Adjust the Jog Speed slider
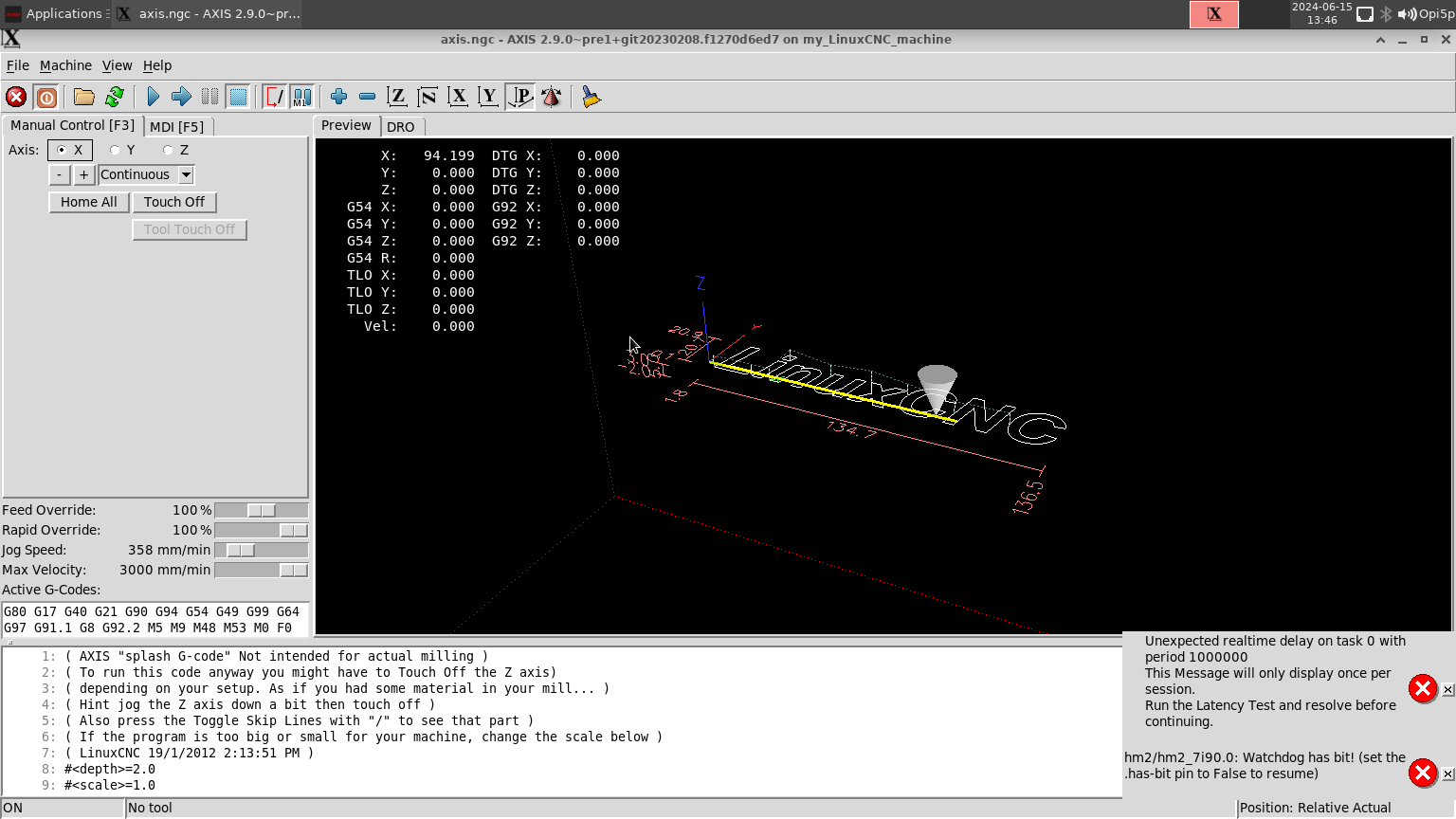Screen dimensions: 1456x819 click(241, 550)
